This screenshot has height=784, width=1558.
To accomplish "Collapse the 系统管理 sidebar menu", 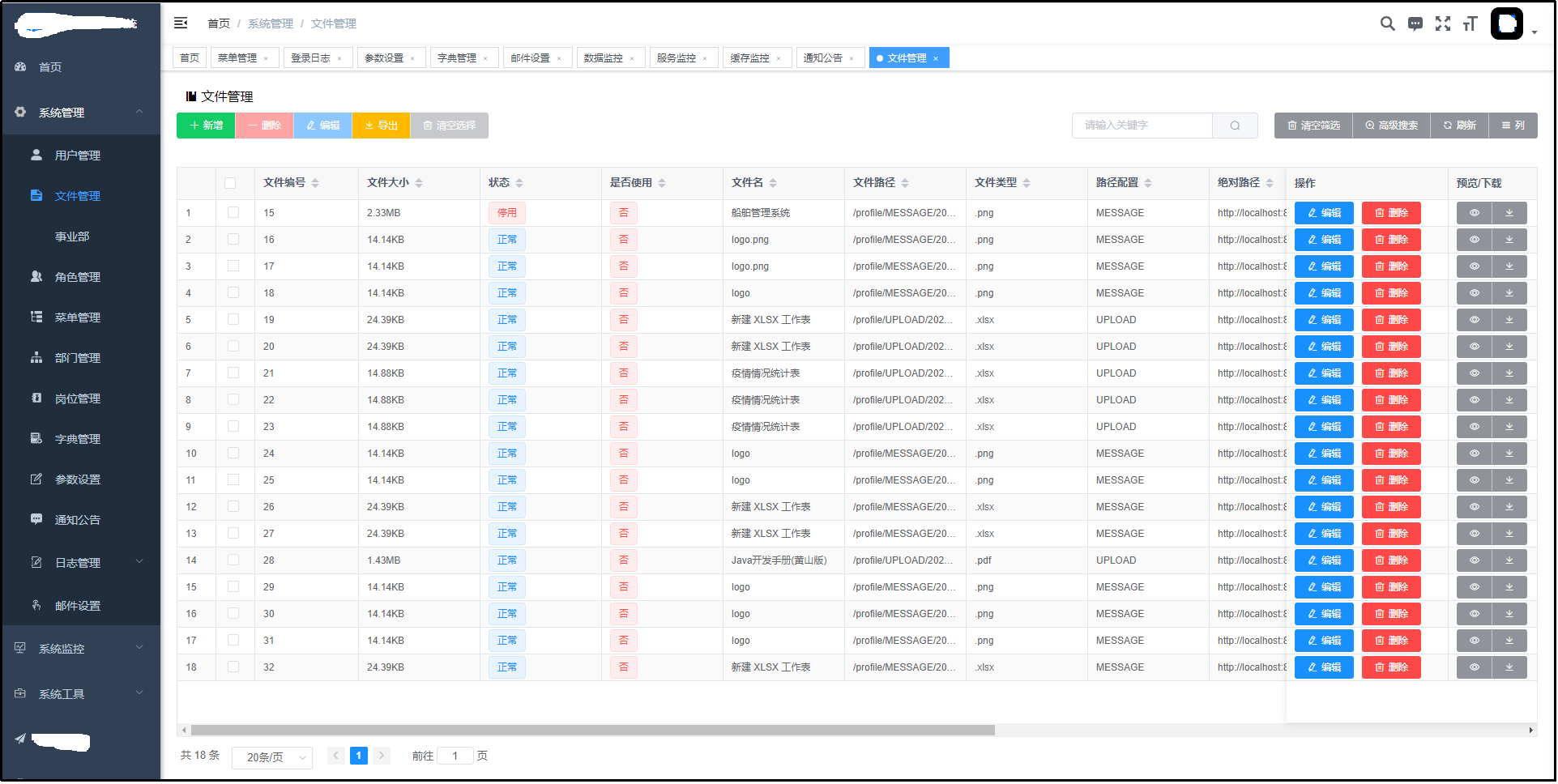I will click(81, 113).
